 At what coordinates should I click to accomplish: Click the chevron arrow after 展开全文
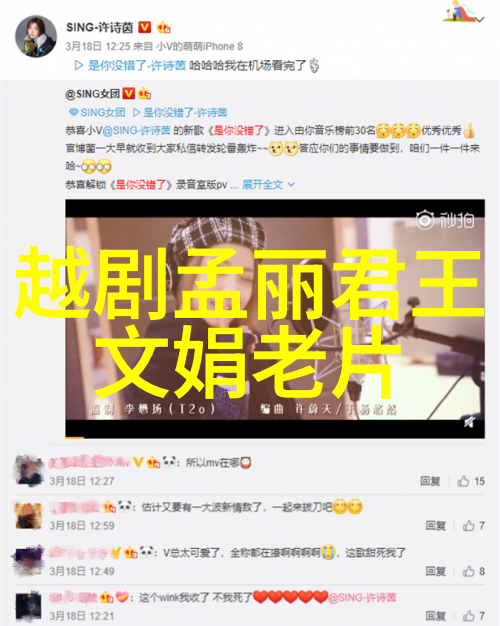click(x=292, y=184)
